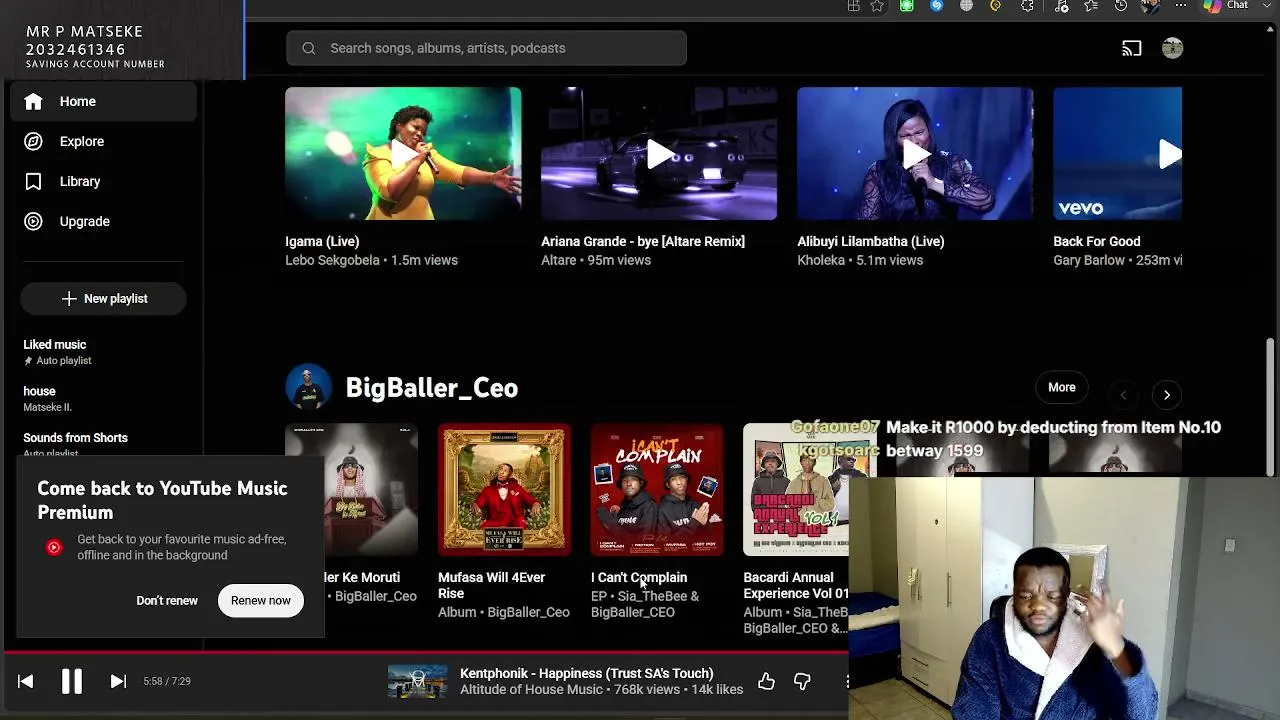Dislike the current song
Viewport: 1280px width, 720px height.
pos(802,681)
